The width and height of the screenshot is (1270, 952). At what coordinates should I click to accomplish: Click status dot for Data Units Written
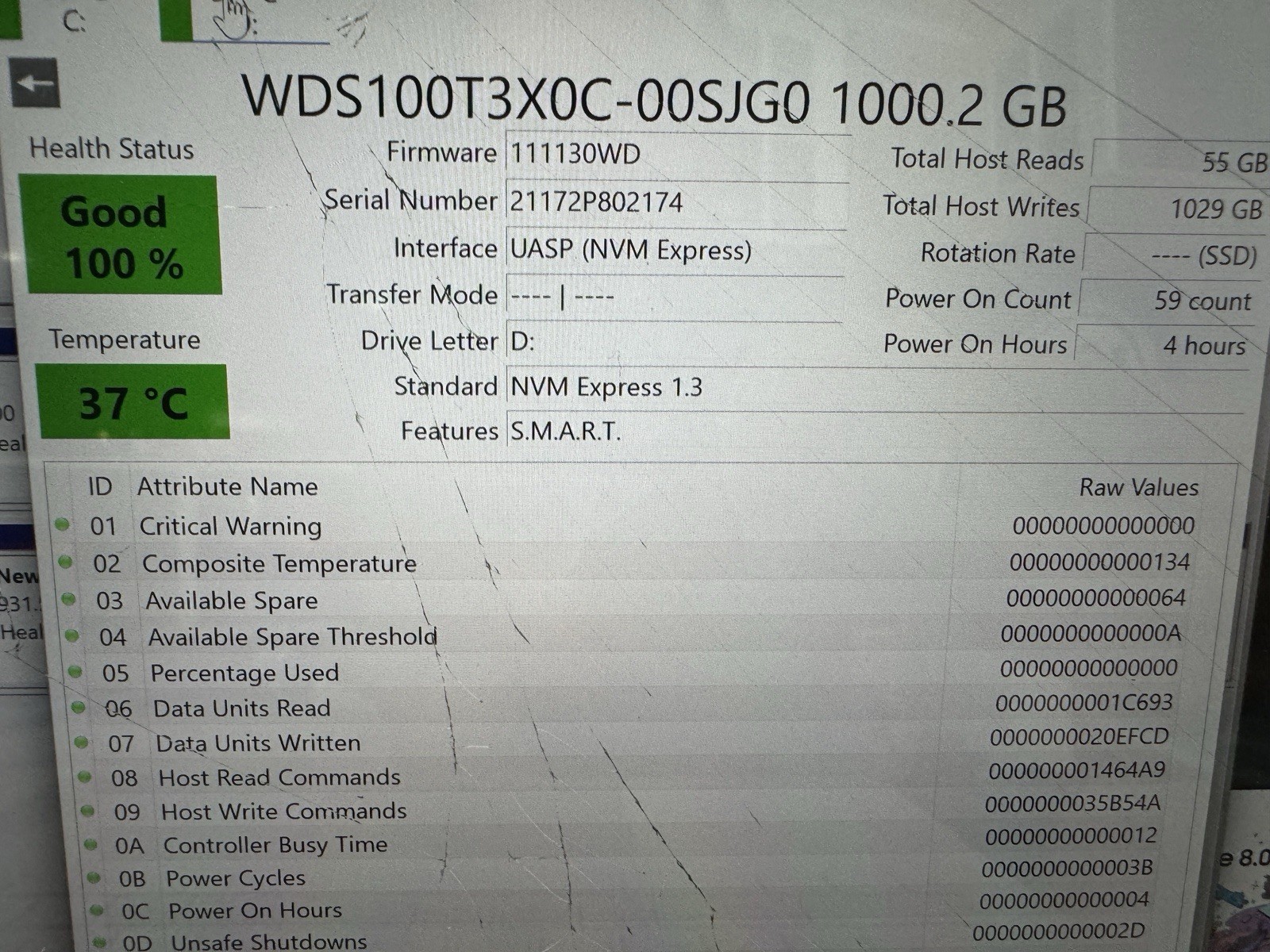click(82, 742)
